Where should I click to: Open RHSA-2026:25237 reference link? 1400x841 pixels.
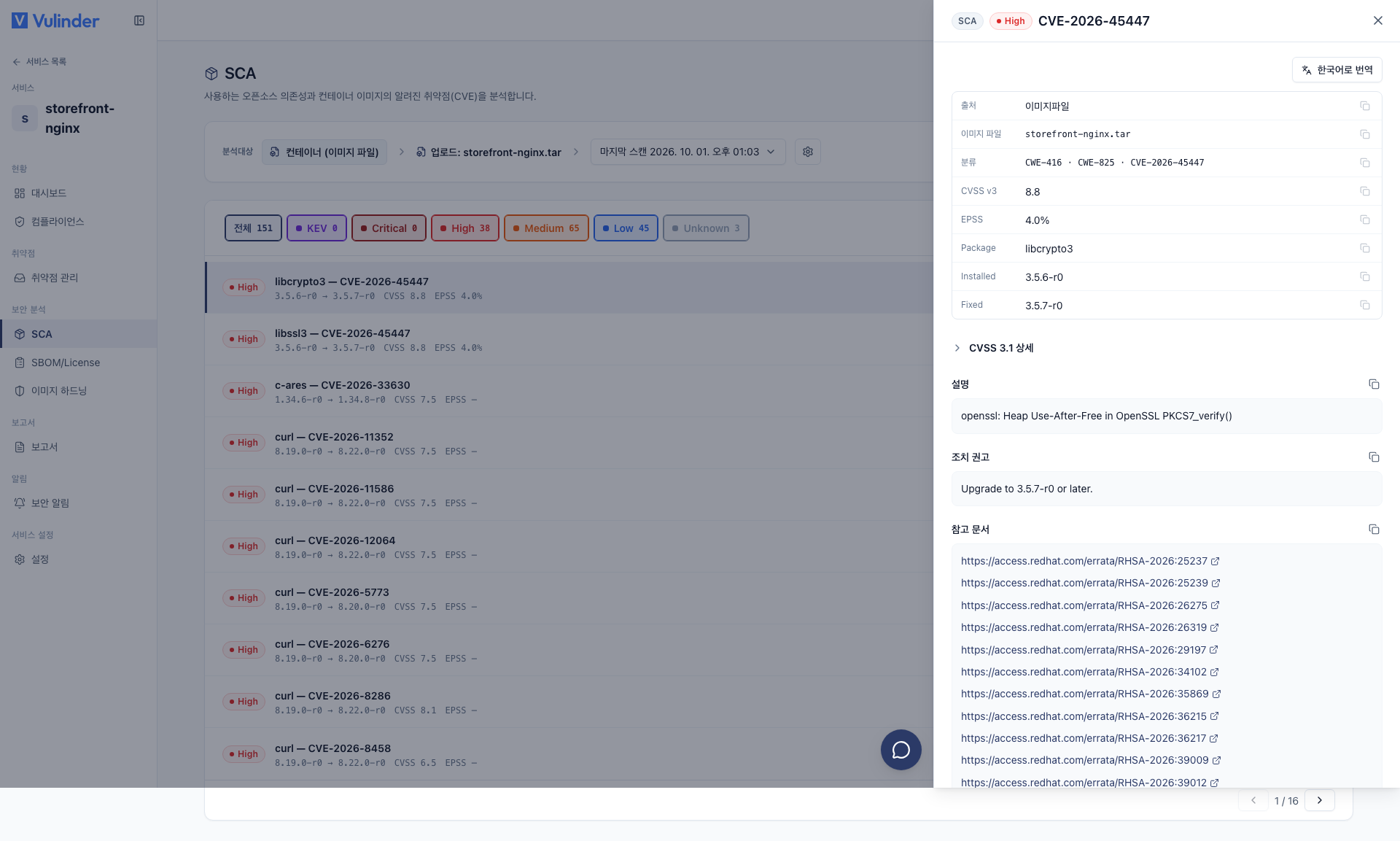point(1090,561)
